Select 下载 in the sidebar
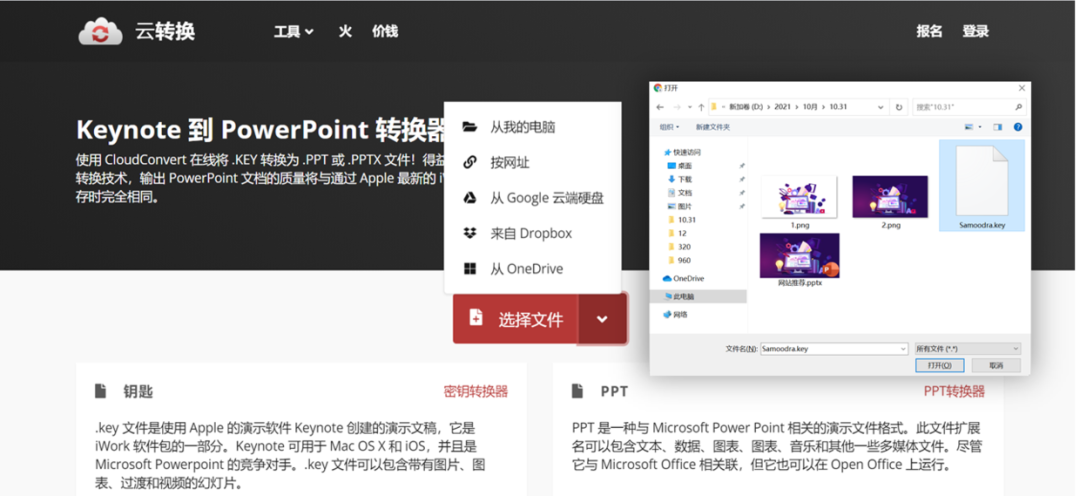The width and height of the screenshot is (1080, 496). tap(679, 179)
